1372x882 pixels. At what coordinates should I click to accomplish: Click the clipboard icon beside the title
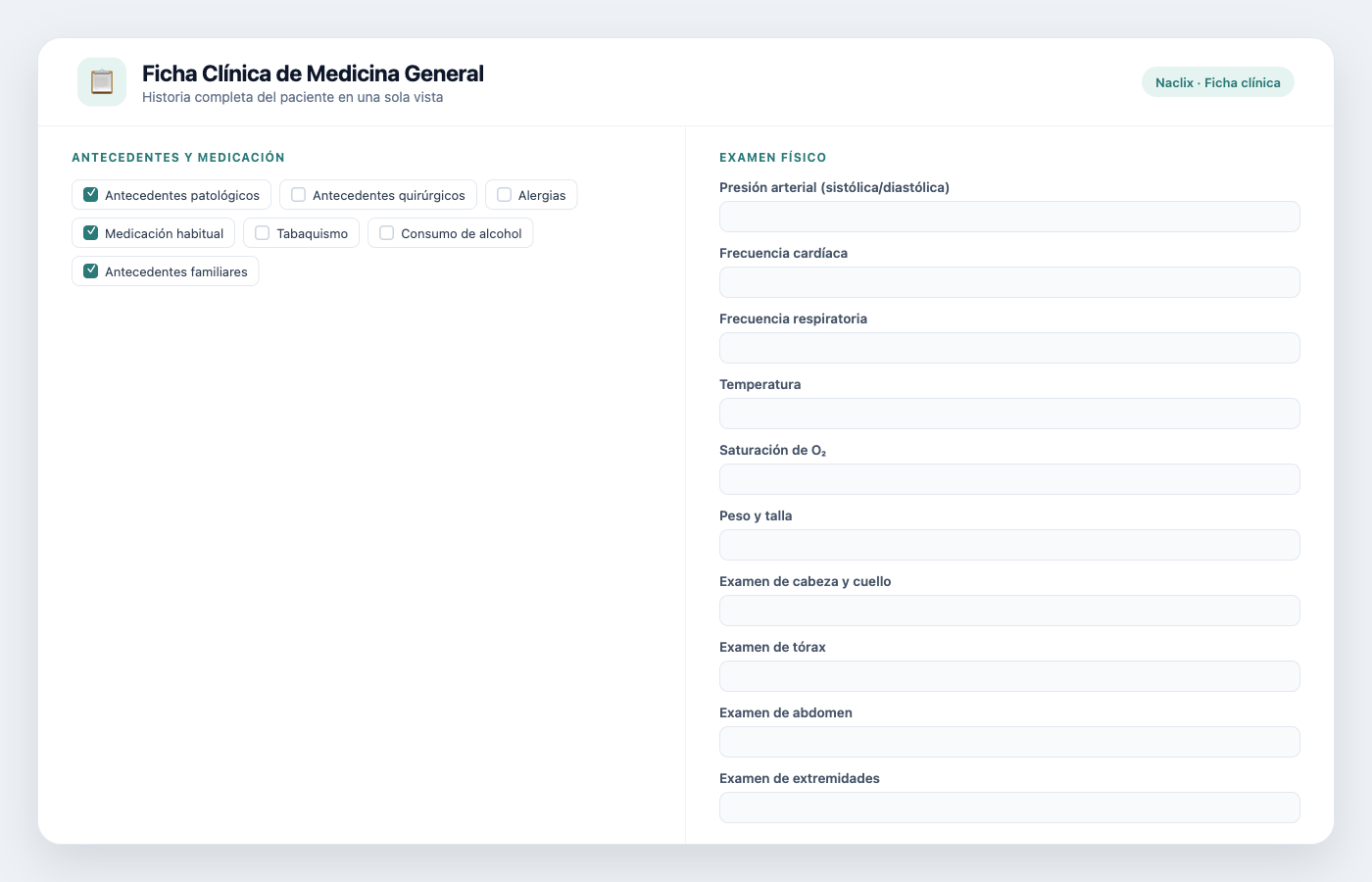[x=102, y=81]
